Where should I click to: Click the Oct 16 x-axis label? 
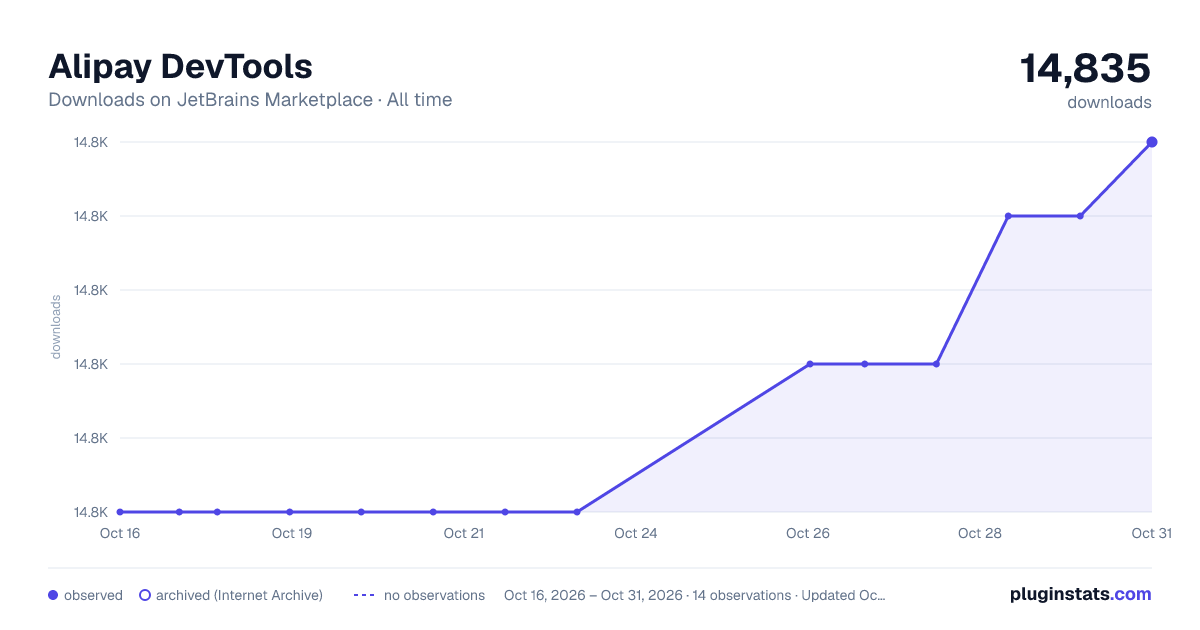pyautogui.click(x=120, y=533)
